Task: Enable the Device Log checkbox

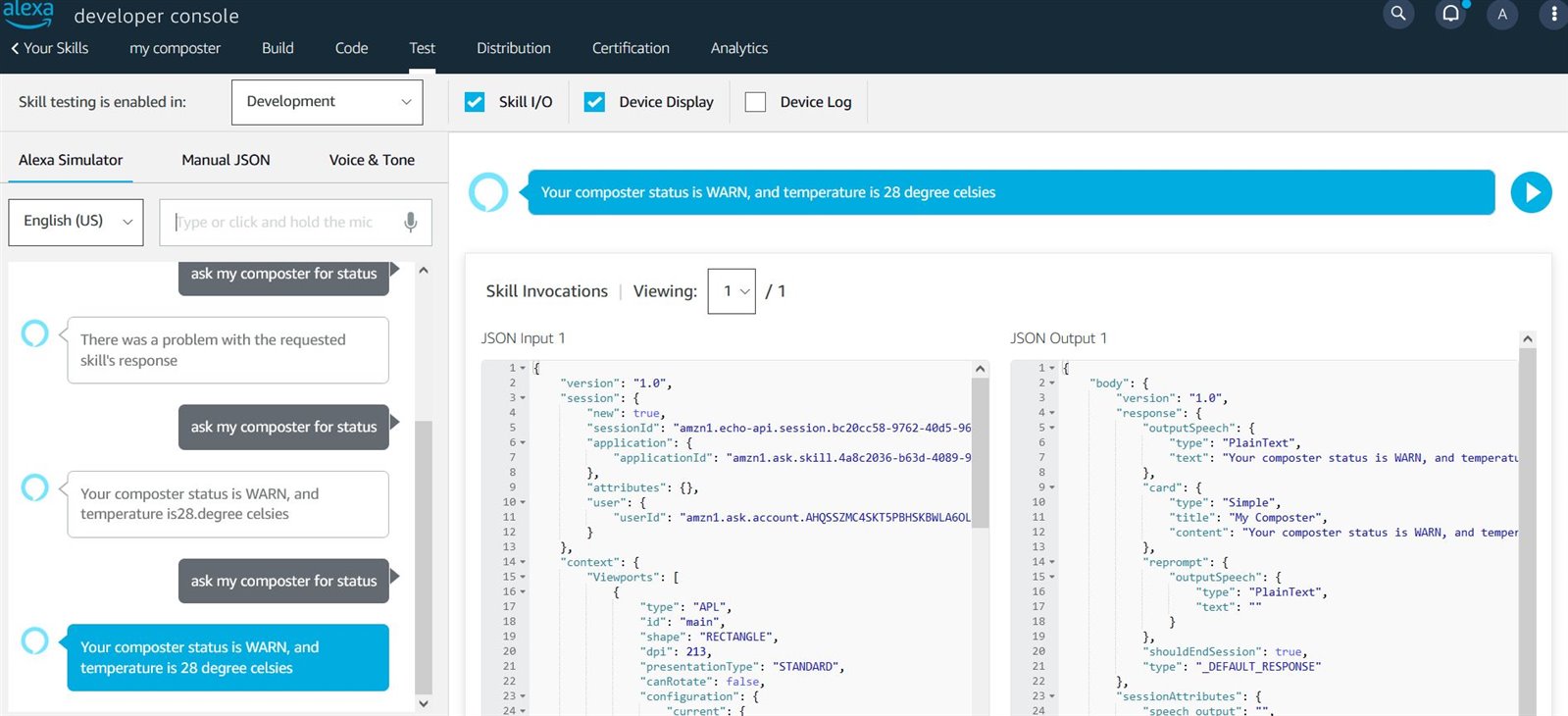Action: pos(755,102)
